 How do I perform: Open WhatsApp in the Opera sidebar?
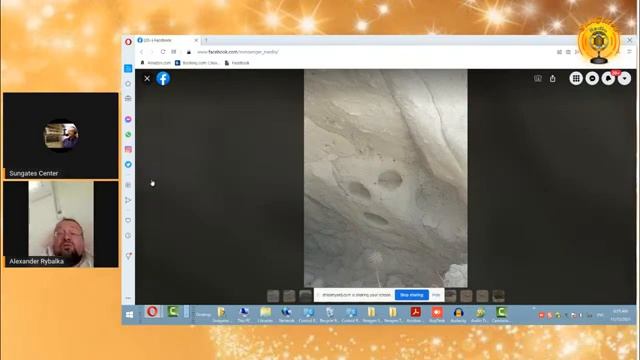coord(128,134)
